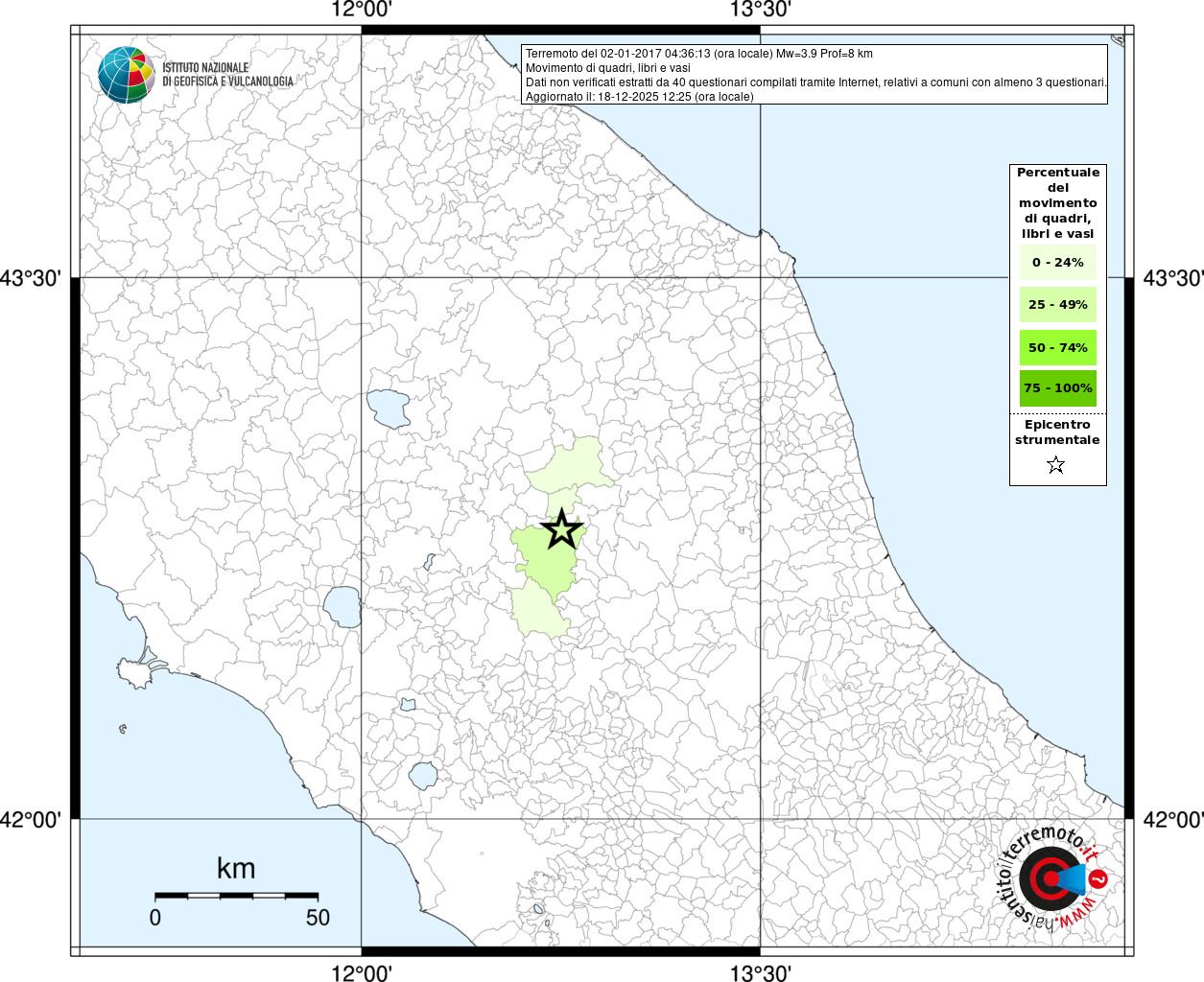
Task: Select the 25 - 49% legend swatch
Action: point(1058,304)
